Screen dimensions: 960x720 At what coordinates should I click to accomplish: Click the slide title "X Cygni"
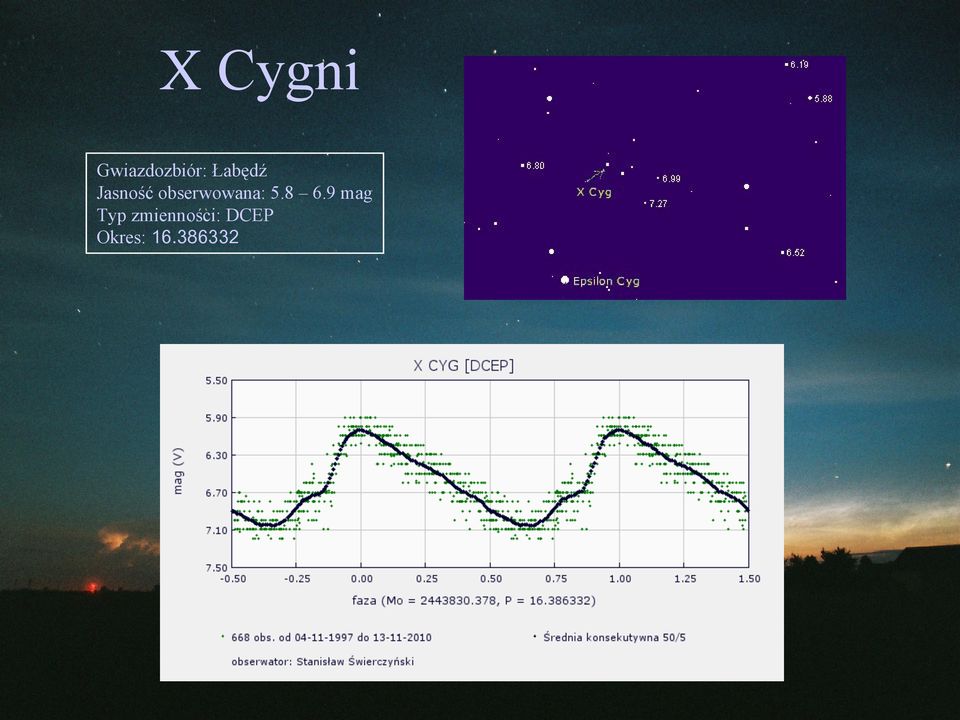coord(259,72)
